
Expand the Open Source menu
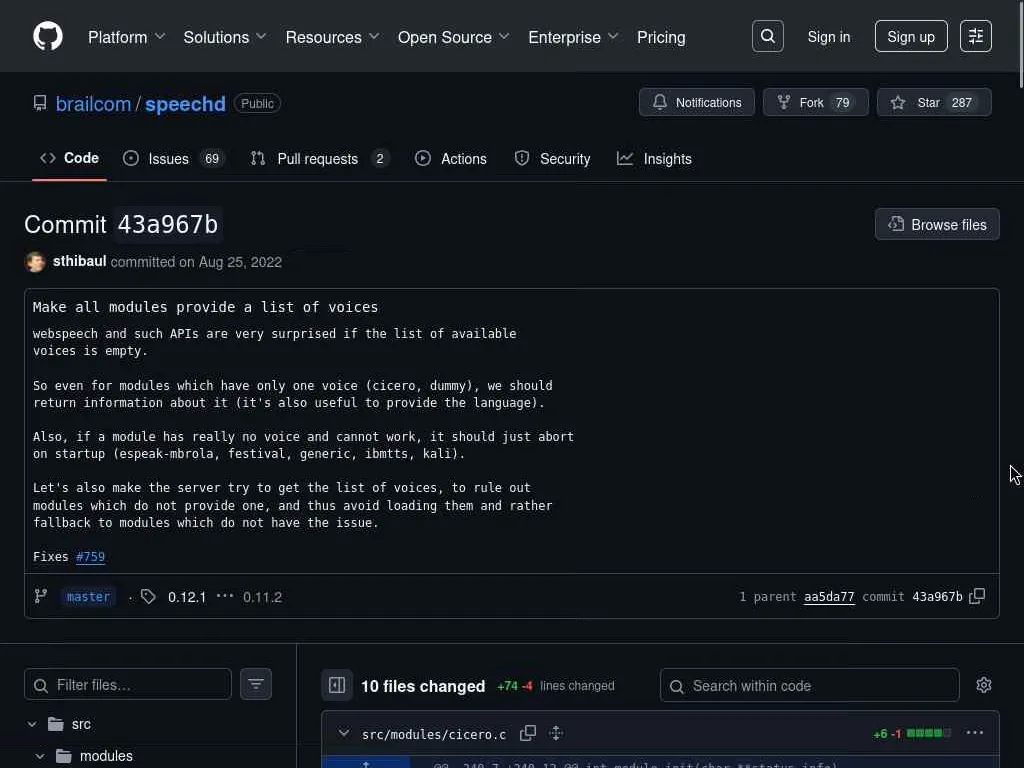click(x=453, y=37)
